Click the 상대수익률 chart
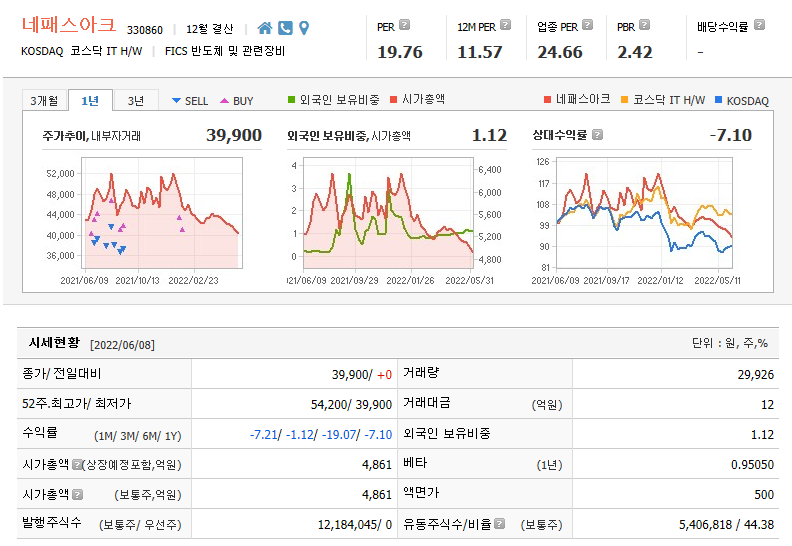 click(x=644, y=213)
